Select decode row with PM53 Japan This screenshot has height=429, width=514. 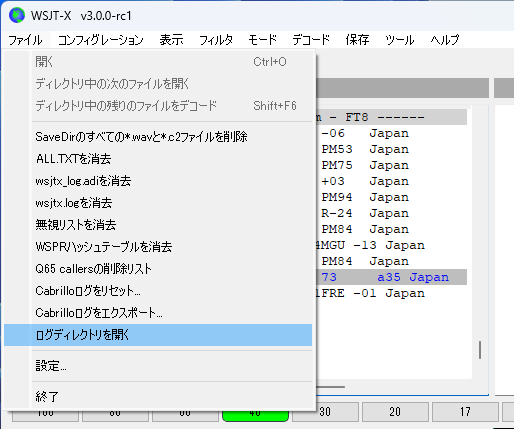[x=392, y=149]
